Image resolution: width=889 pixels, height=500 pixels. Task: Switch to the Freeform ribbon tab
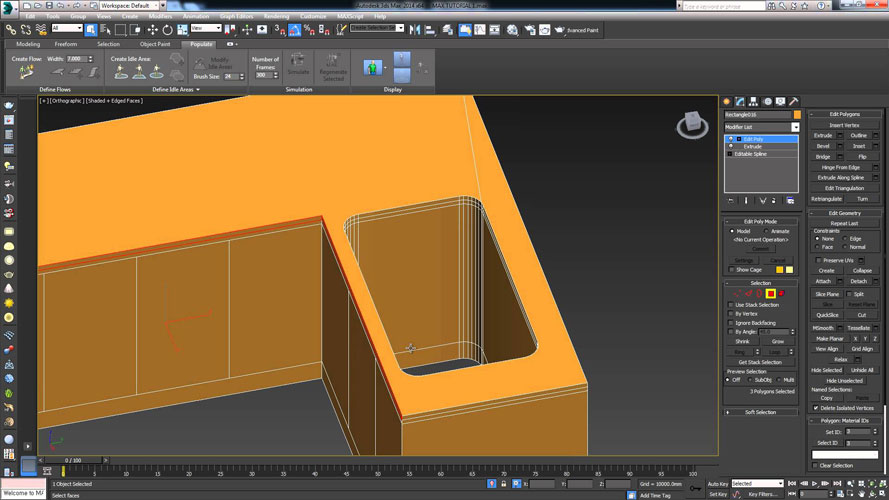pyautogui.click(x=66, y=44)
